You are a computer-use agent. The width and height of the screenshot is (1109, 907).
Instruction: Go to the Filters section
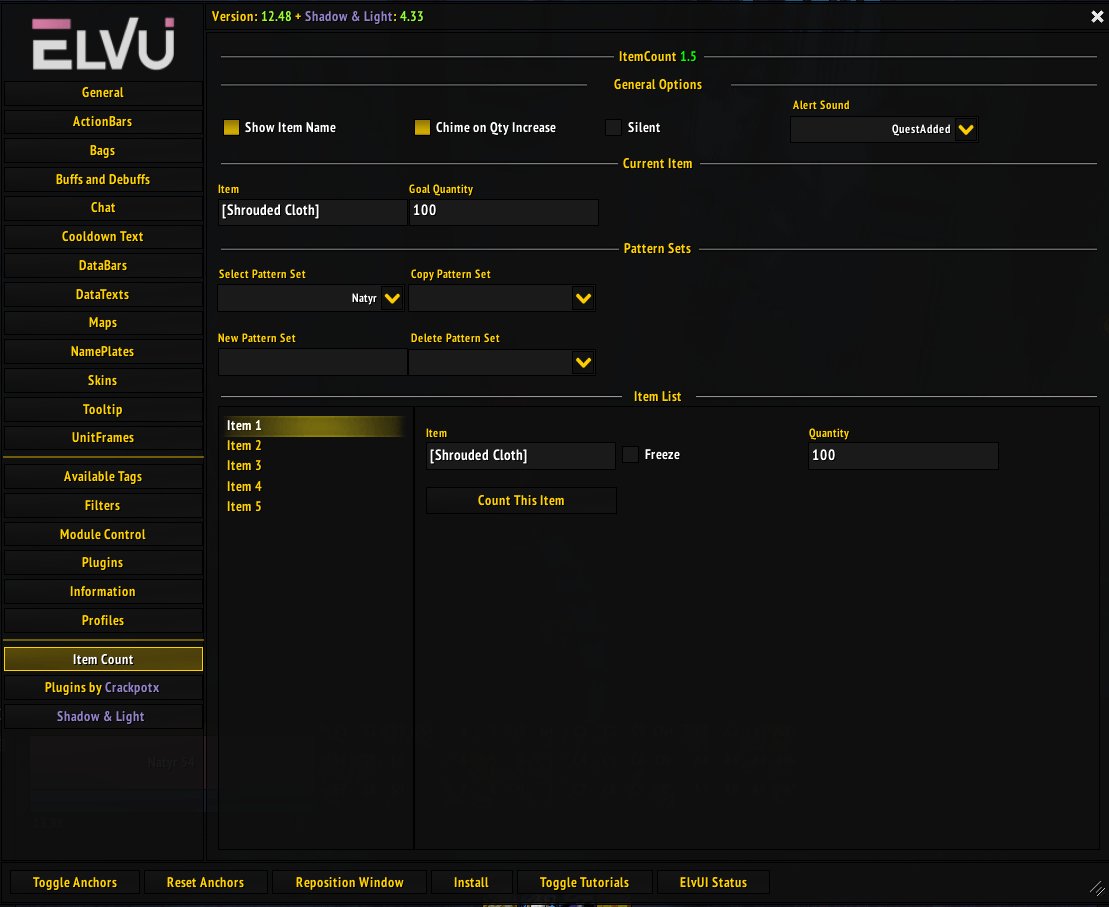[103, 506]
